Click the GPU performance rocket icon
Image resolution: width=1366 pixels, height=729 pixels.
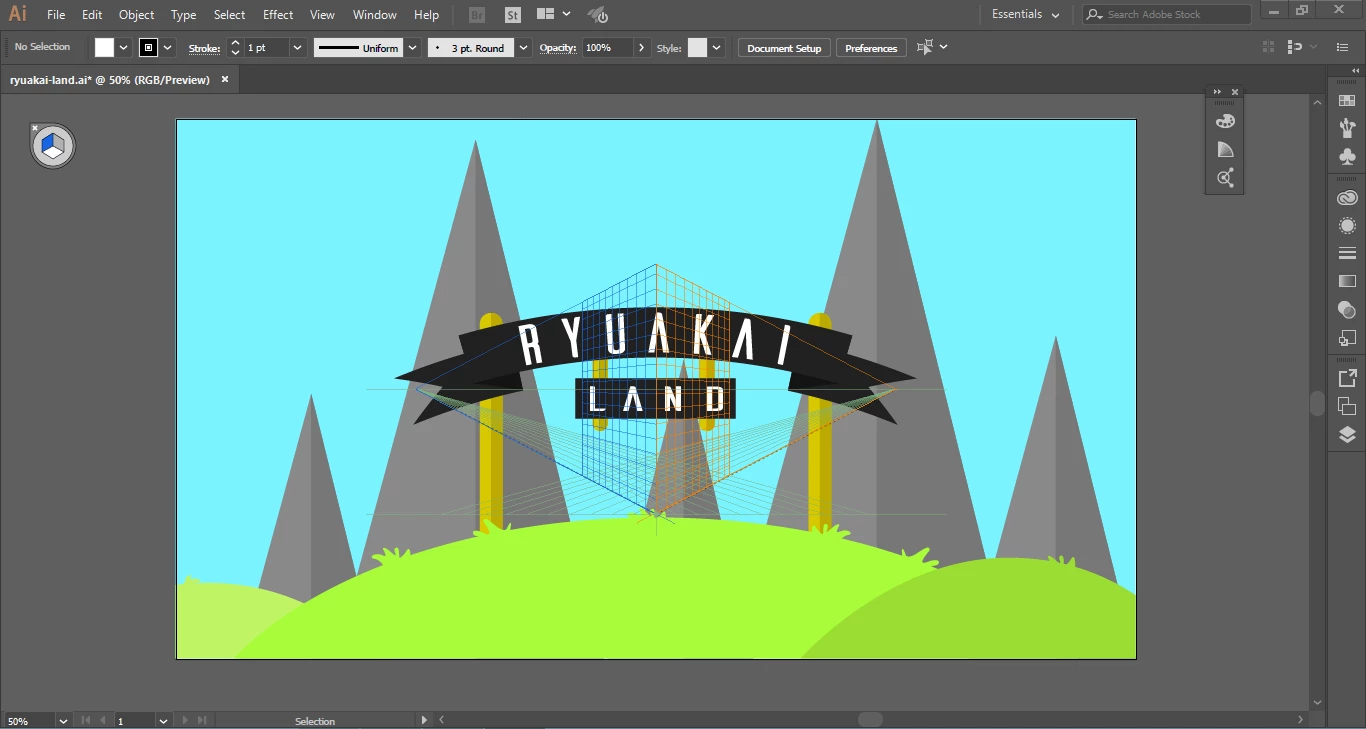tap(597, 15)
